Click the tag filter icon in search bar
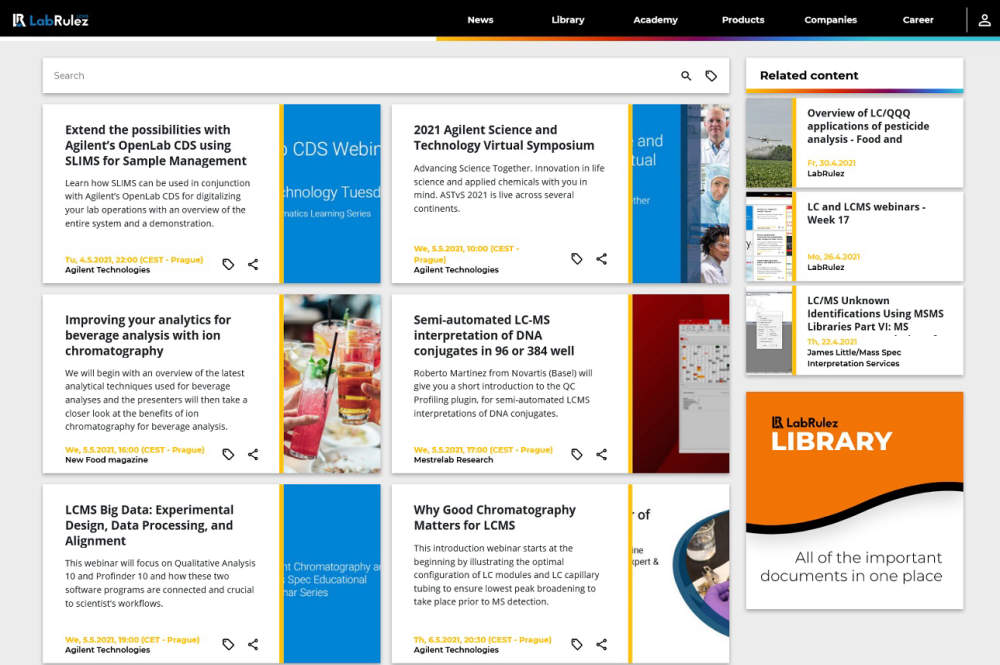1000x665 pixels. [711, 76]
